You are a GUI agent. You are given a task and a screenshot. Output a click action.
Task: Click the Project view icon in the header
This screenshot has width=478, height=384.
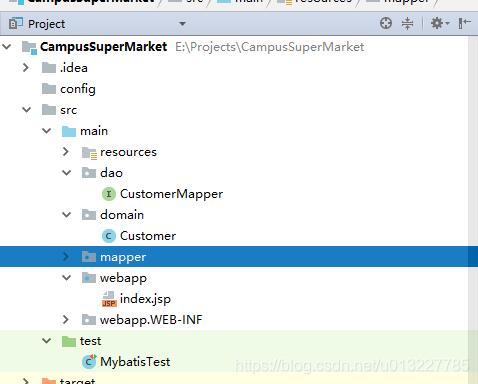(16, 24)
